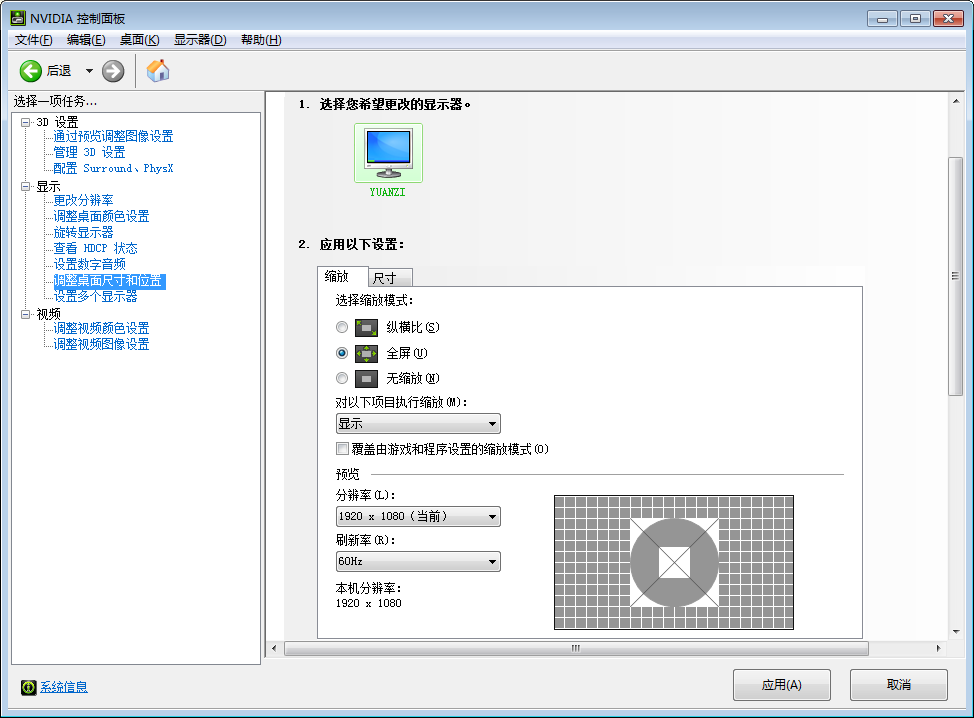This screenshot has width=974, height=718.
Task: Click the 后退 back label
Action: [59, 71]
